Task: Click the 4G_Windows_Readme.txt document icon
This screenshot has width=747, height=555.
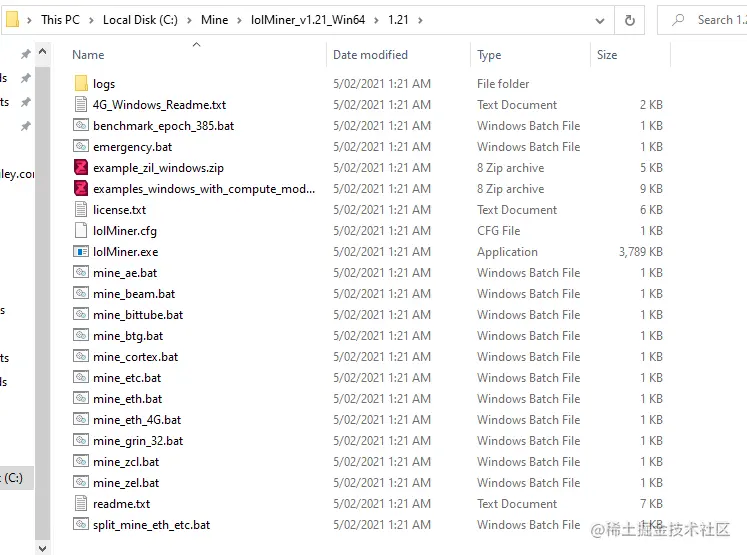Action: coord(81,104)
